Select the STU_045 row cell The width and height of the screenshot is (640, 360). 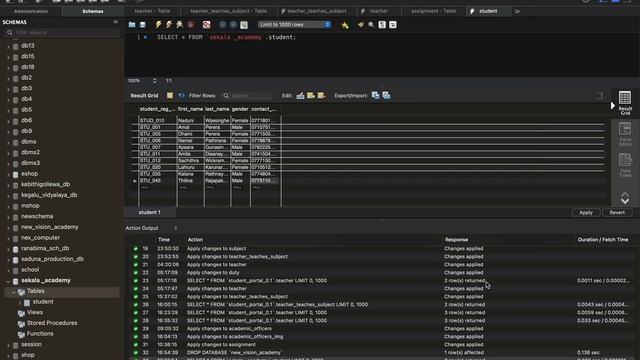point(158,180)
